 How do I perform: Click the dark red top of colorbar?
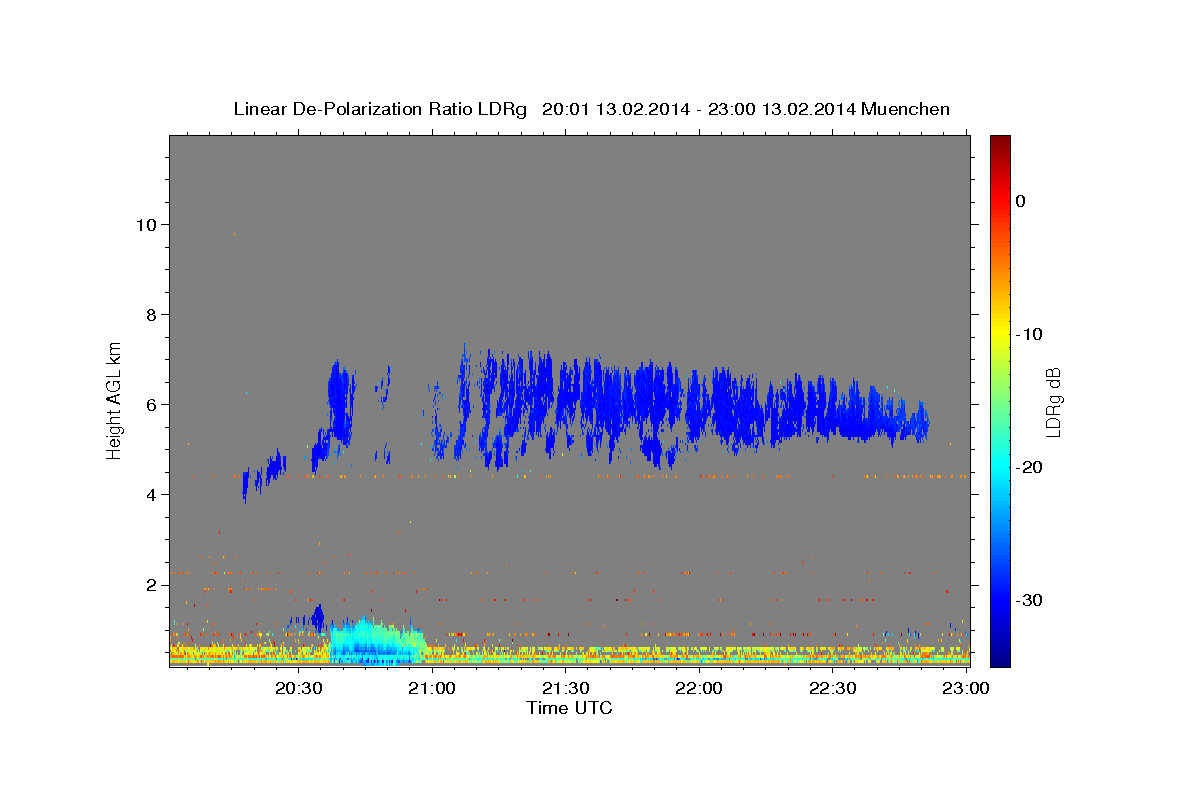1000,143
